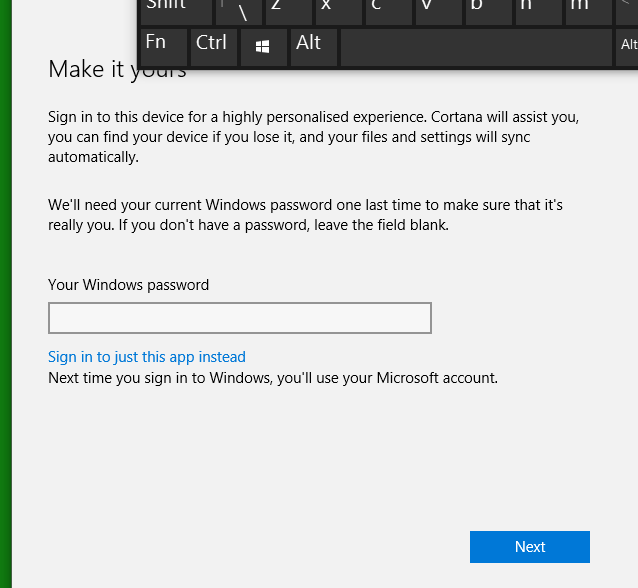This screenshot has width=638, height=588.
Task: Tap the v key on keyboard
Action: coord(439,12)
